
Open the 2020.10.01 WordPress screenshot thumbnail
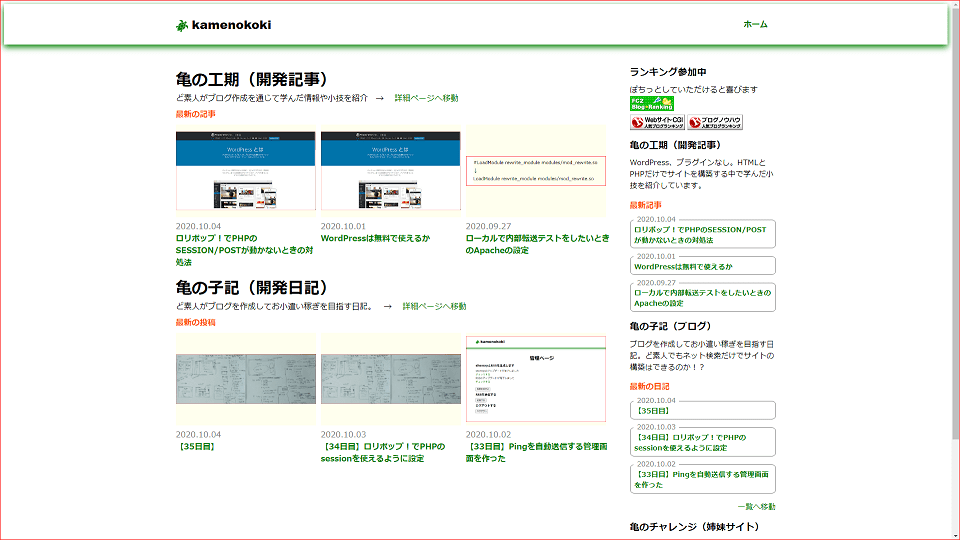point(391,171)
